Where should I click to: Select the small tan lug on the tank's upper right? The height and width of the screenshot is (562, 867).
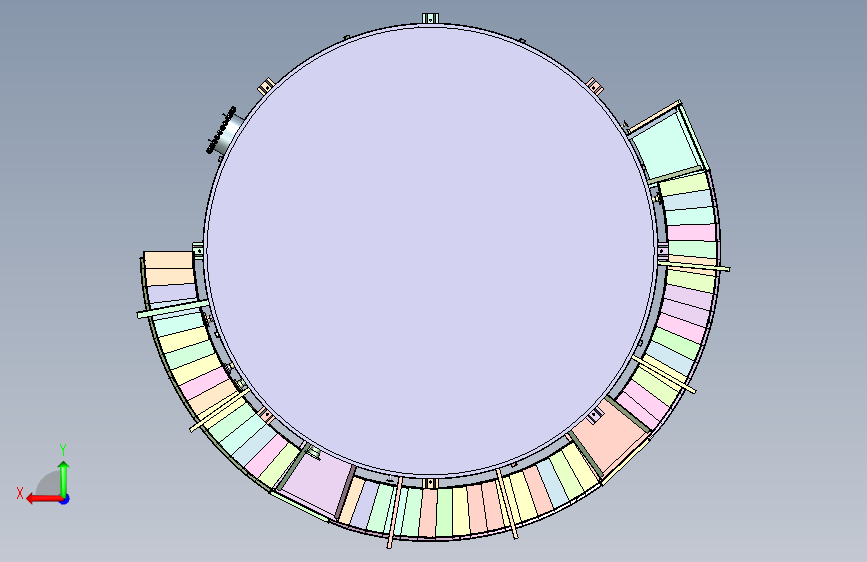point(594,86)
